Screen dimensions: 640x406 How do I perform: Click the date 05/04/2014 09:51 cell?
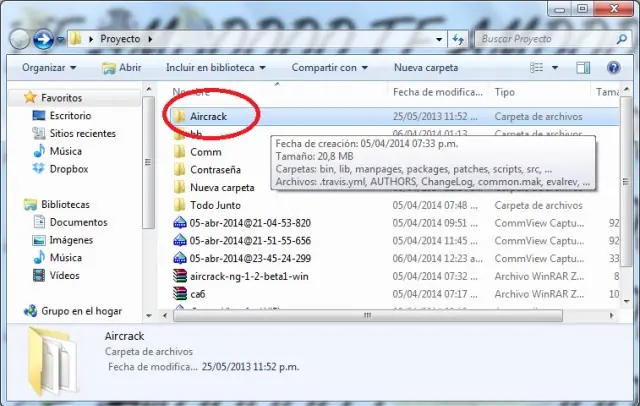[435, 223]
